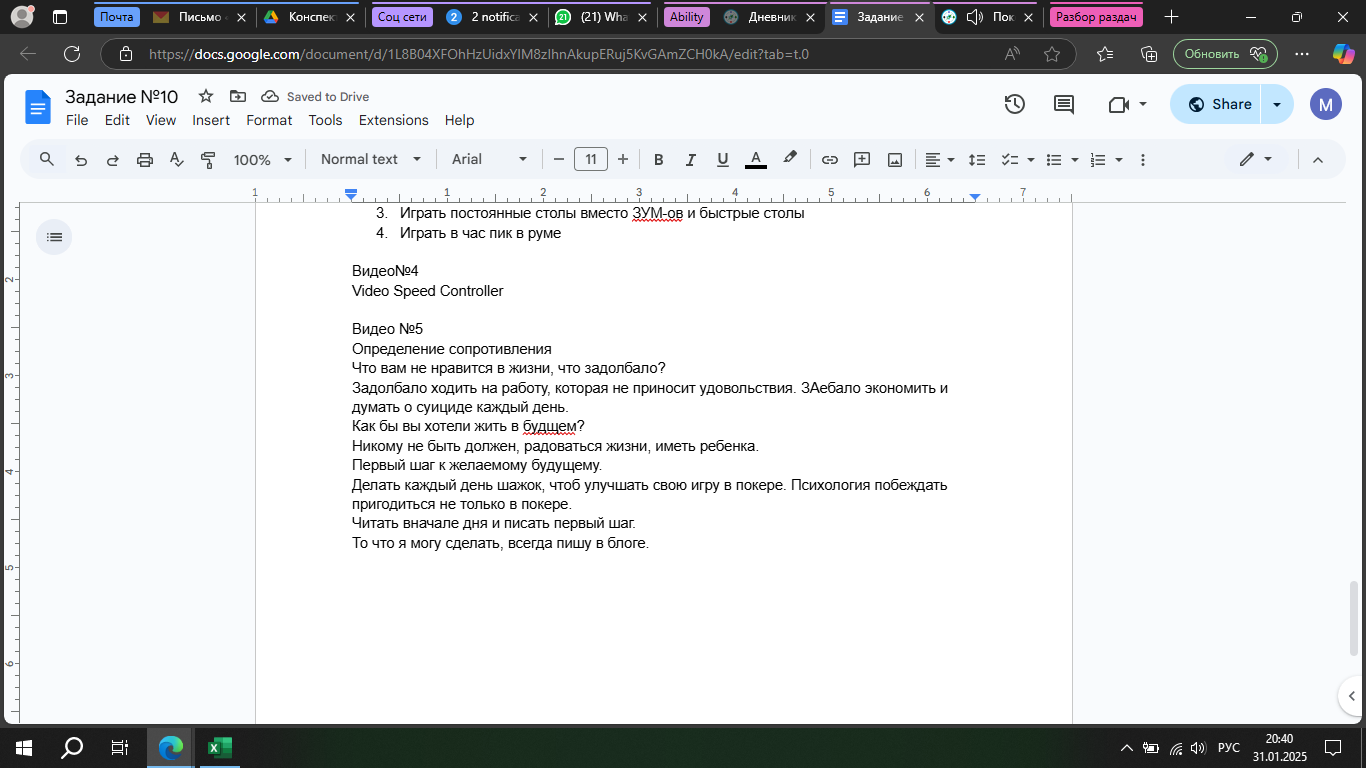Viewport: 1366px width, 768px height.
Task: Print the document
Action: pos(145,159)
